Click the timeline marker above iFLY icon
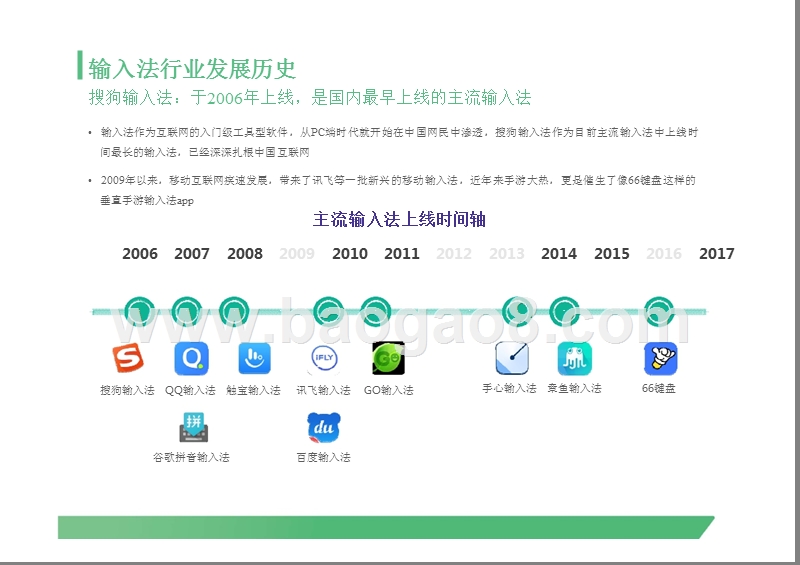800x565 pixels. [x=329, y=311]
